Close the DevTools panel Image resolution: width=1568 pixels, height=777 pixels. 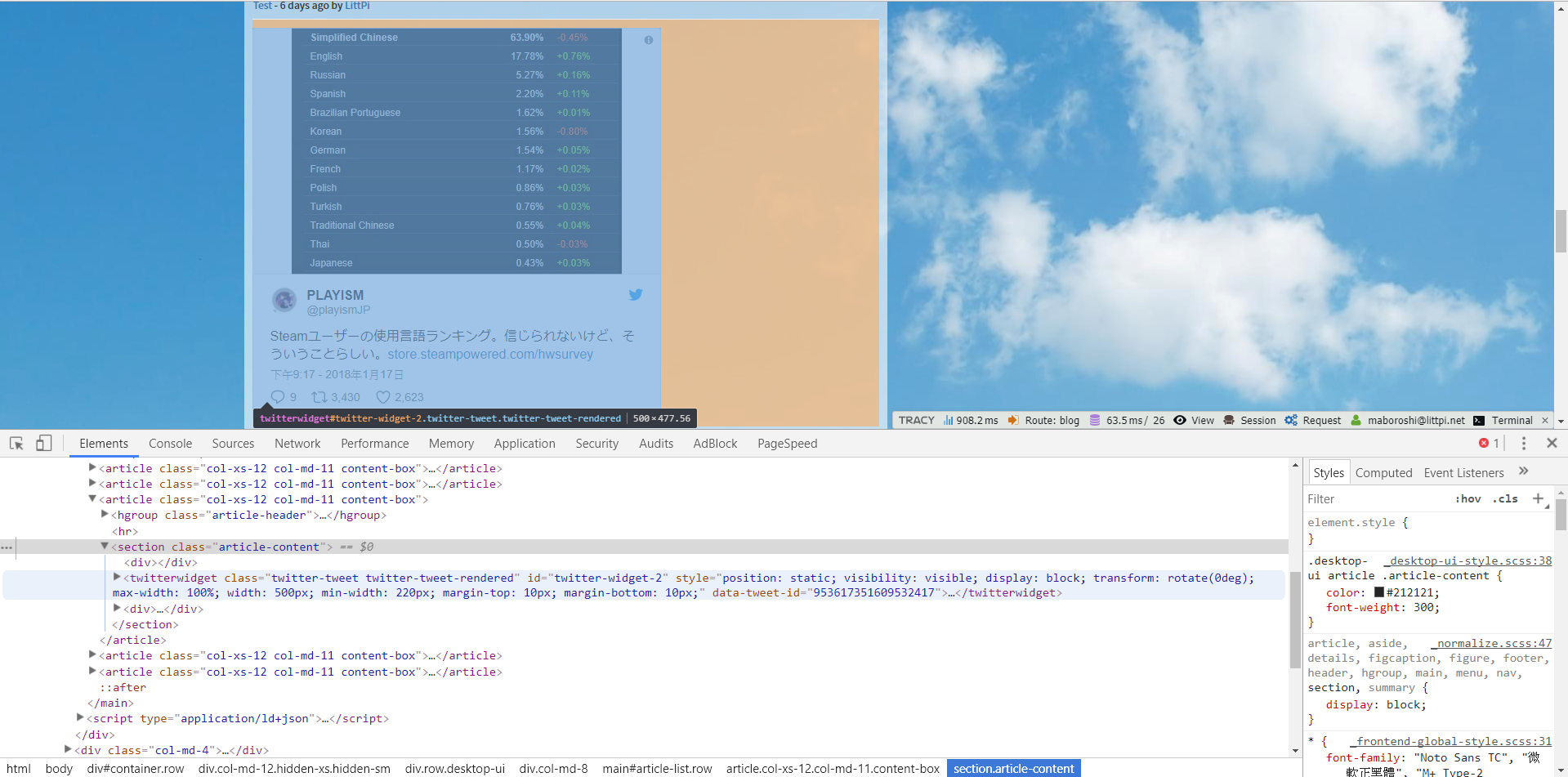coord(1552,443)
